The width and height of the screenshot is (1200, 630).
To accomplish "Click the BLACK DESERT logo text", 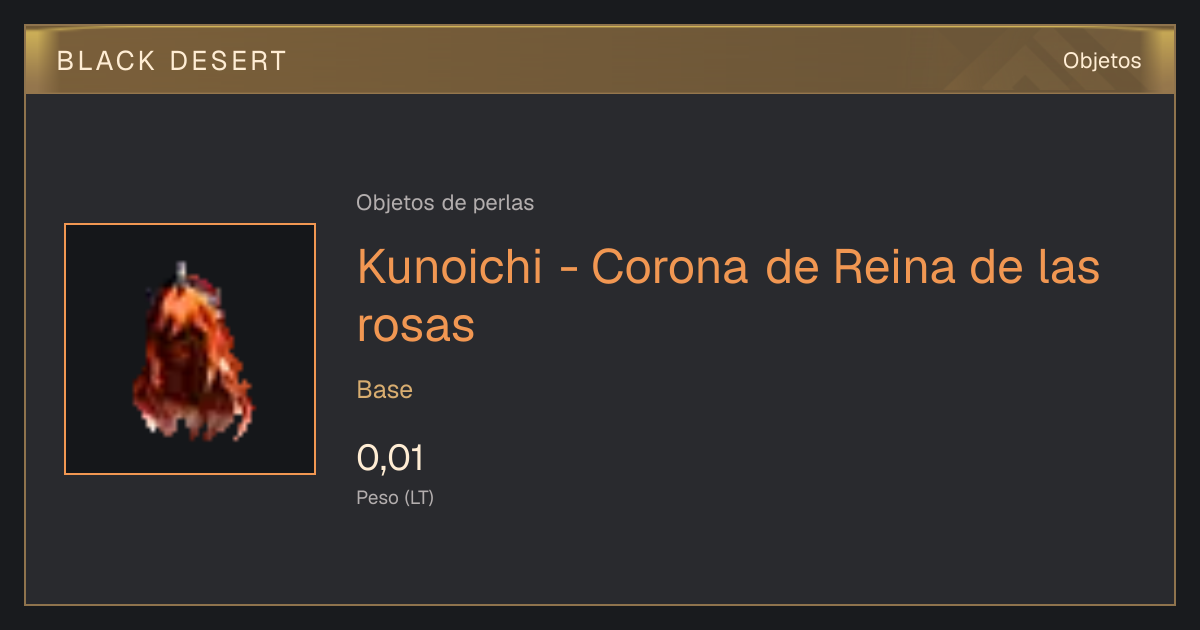I will 172,61.
